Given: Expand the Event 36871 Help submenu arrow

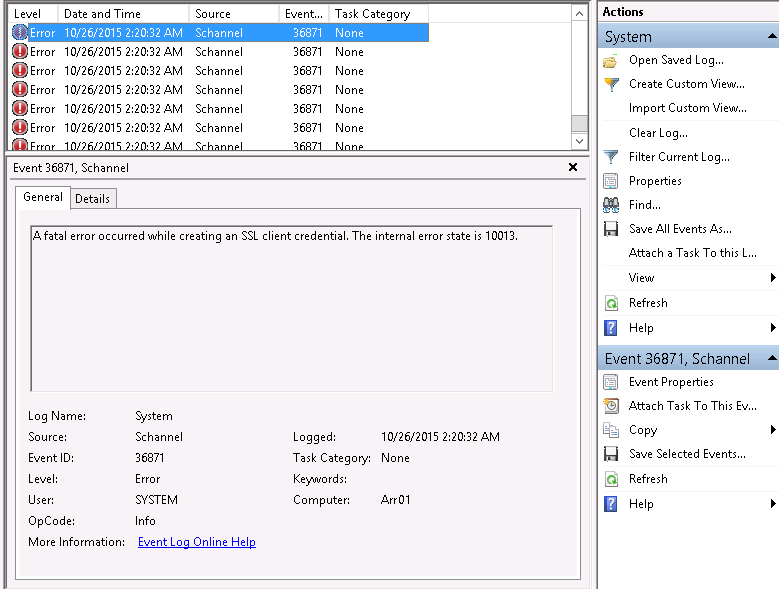Looking at the screenshot, I should (x=773, y=504).
